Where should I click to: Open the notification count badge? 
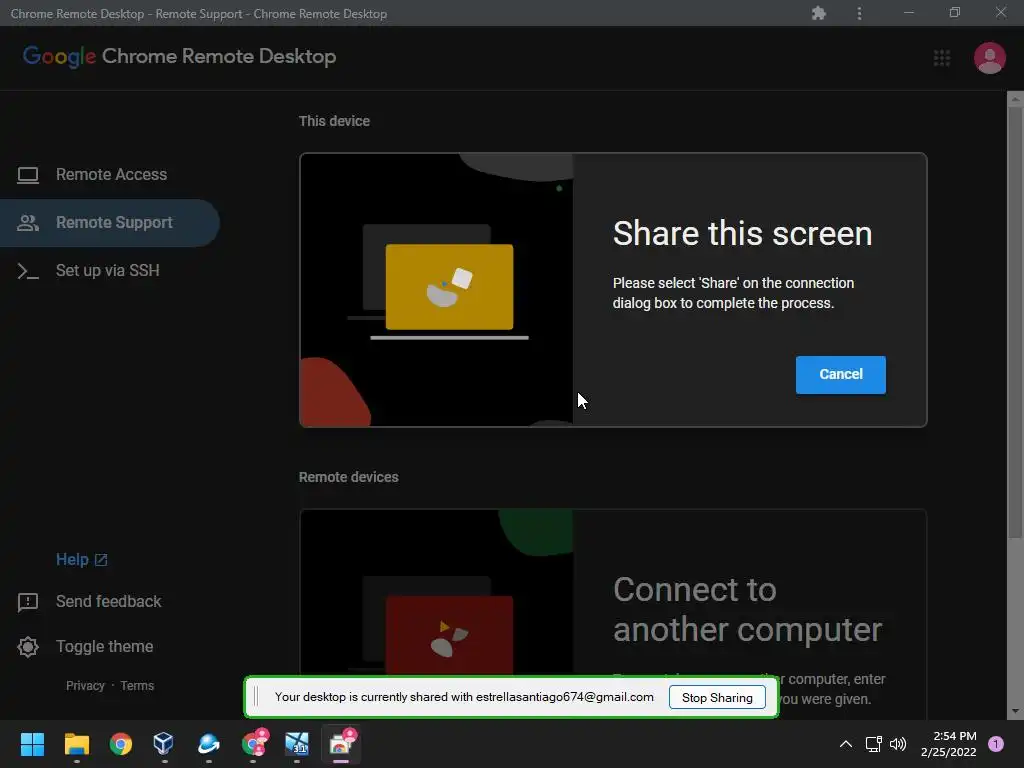(996, 744)
